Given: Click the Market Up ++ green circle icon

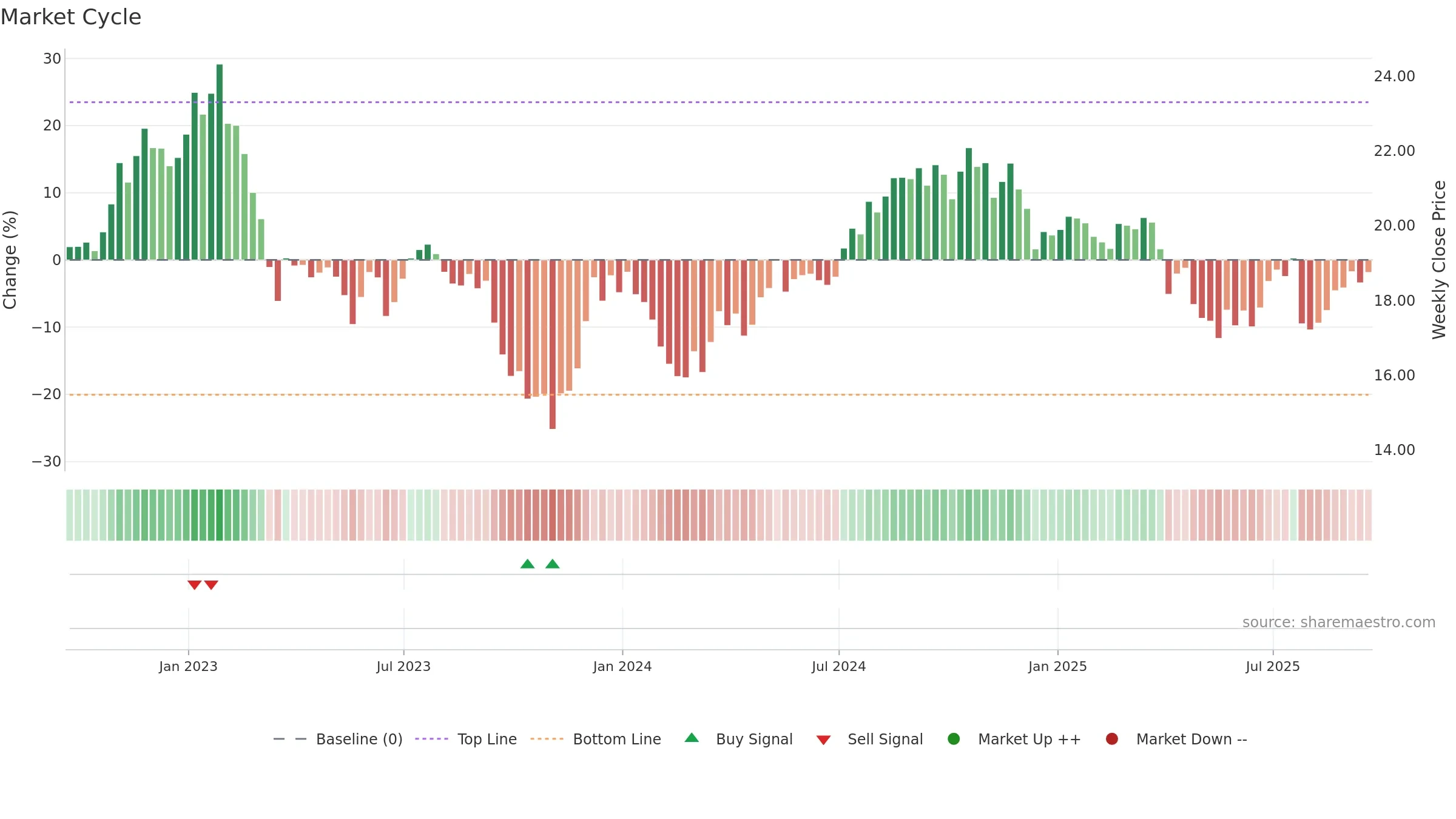Looking at the screenshot, I should [954, 739].
